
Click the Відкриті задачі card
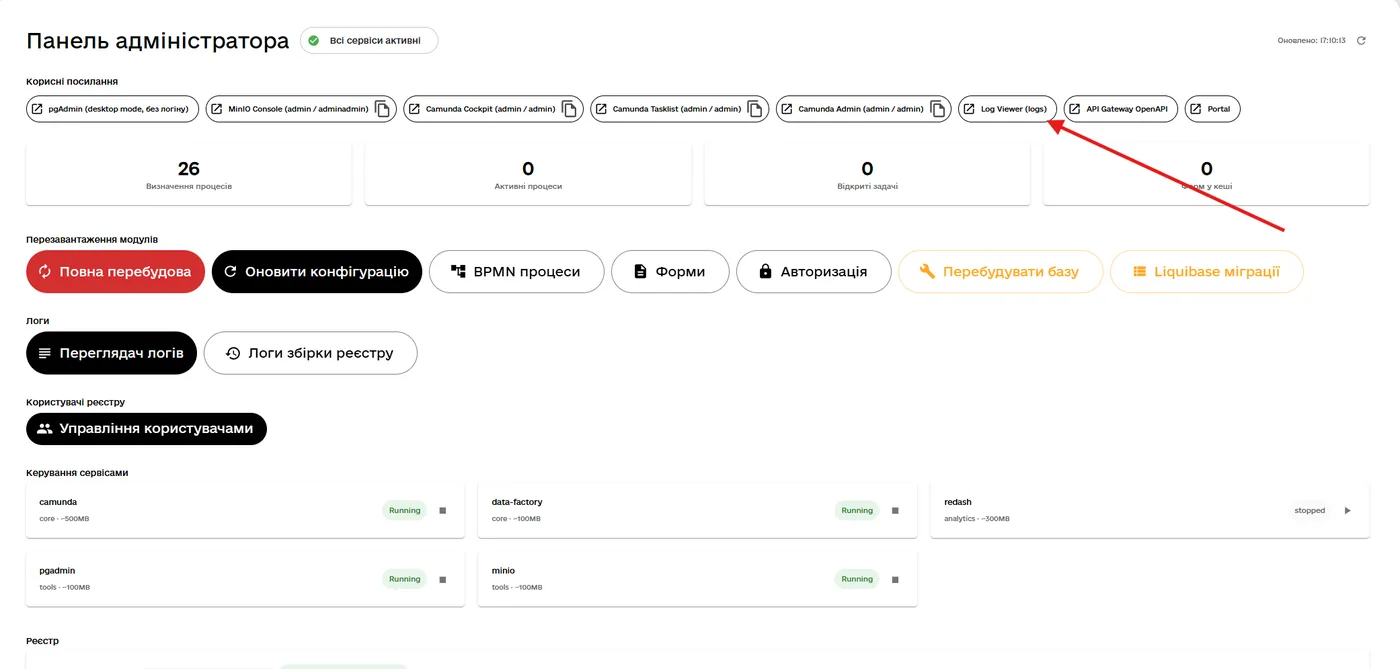tap(867, 174)
